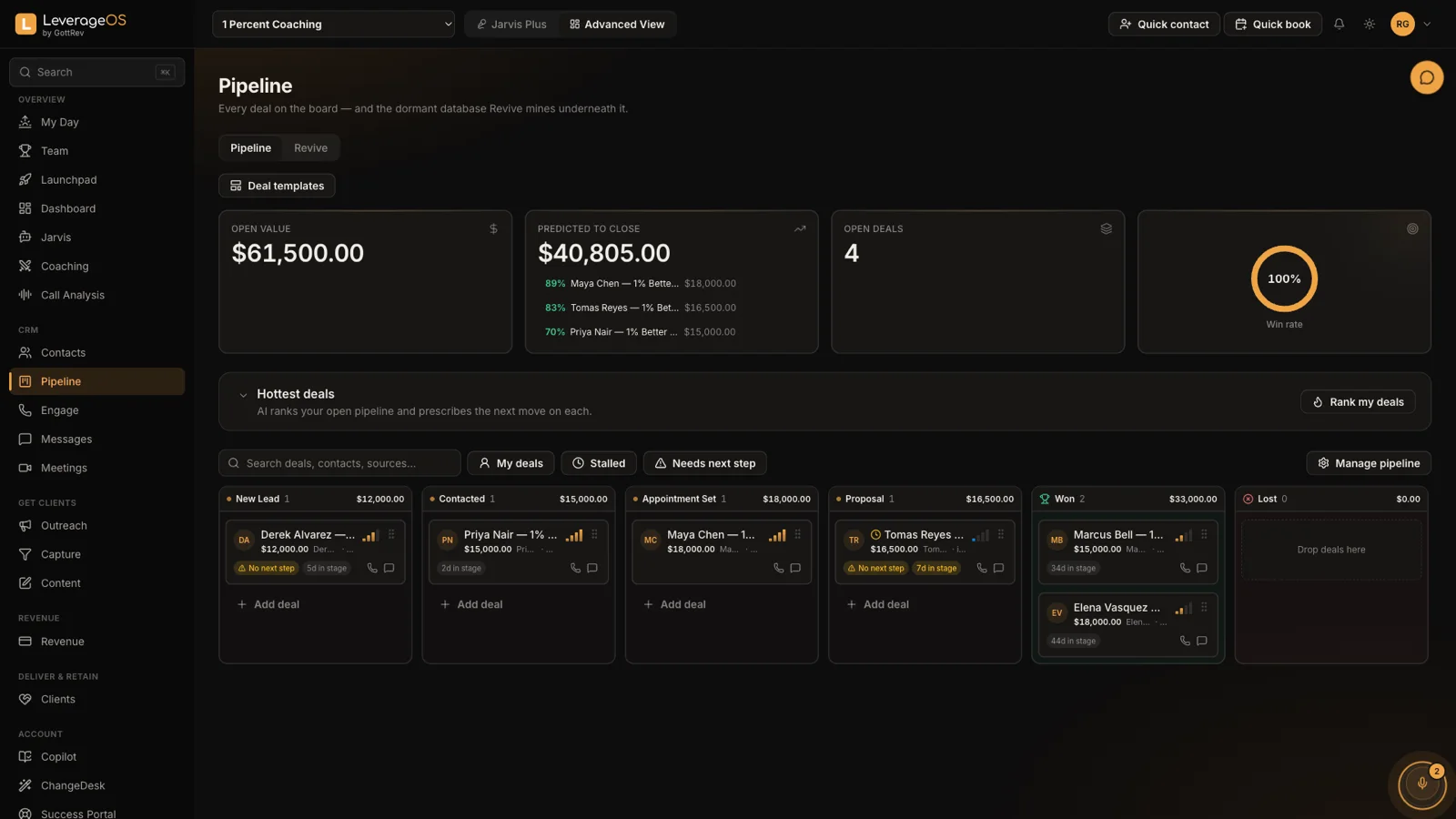Toggle the Stalled filter
The image size is (1456, 819).
pos(599,463)
